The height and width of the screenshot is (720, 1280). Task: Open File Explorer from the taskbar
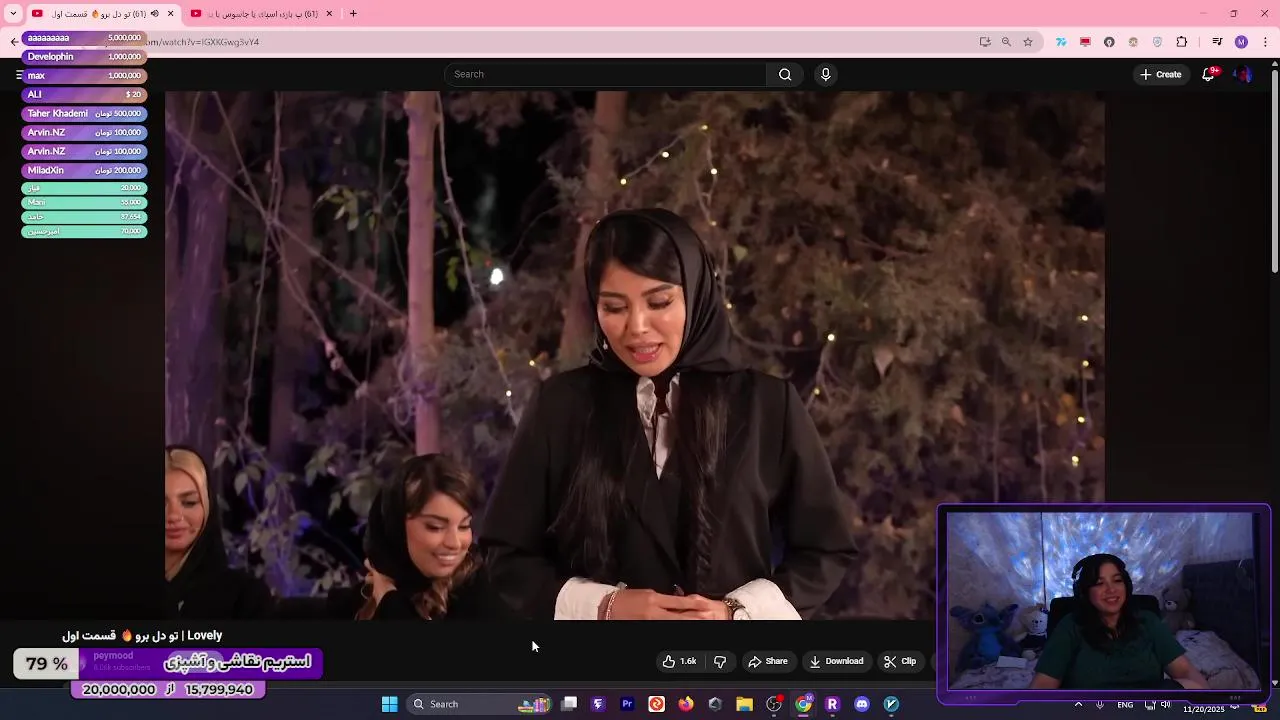(x=744, y=704)
